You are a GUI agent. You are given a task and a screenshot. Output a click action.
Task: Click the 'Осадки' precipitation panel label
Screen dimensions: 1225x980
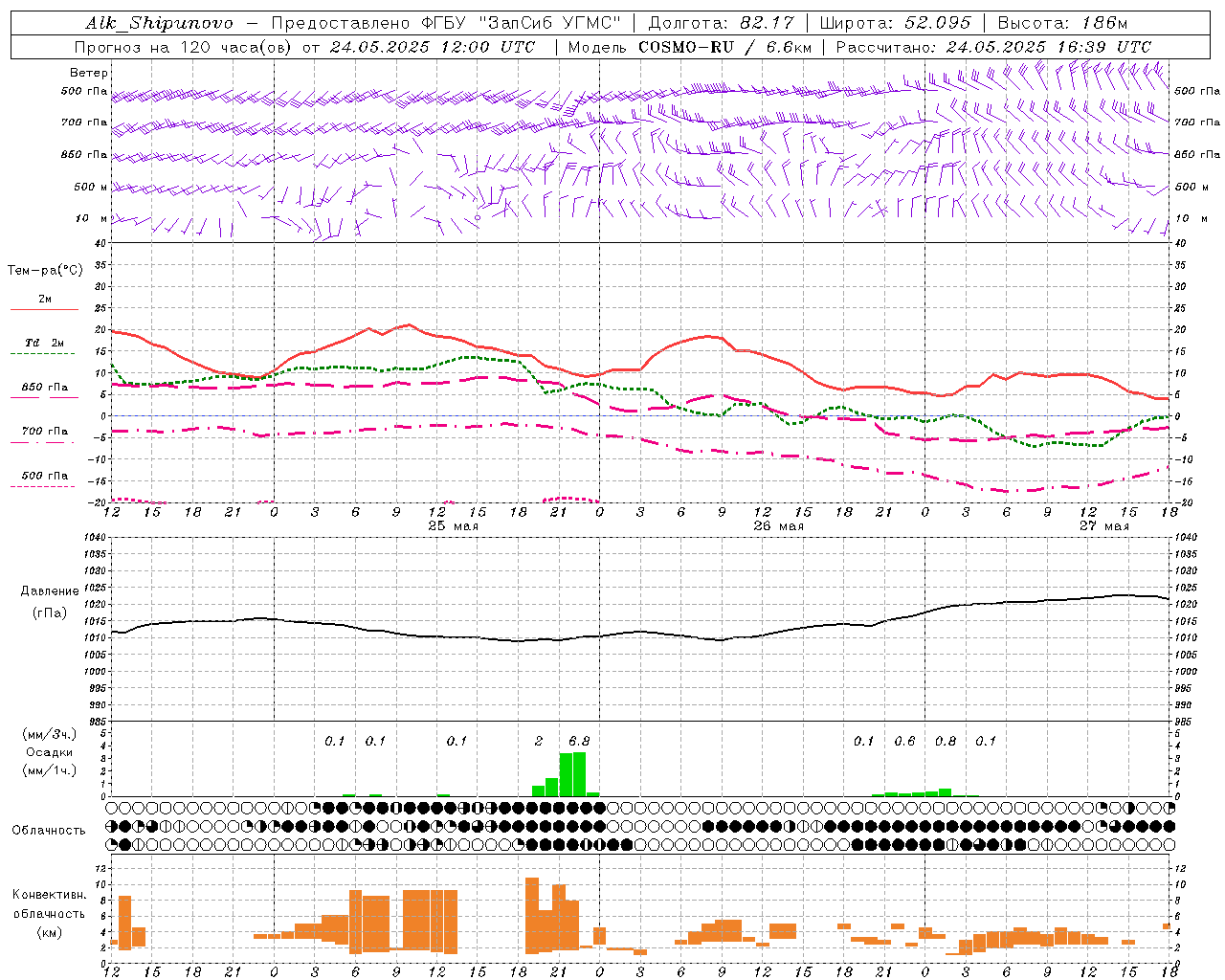point(50,752)
